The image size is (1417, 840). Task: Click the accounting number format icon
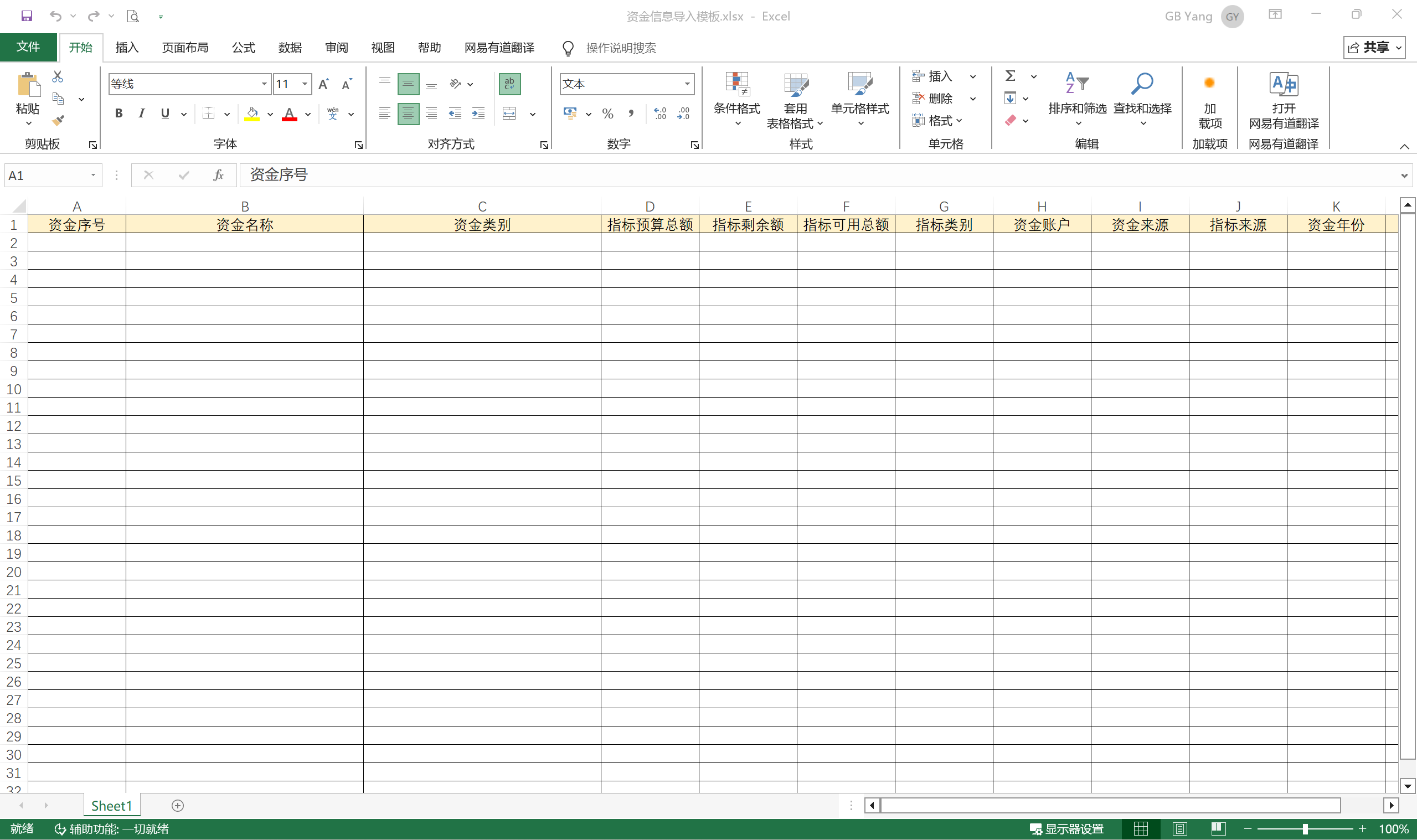tap(570, 113)
